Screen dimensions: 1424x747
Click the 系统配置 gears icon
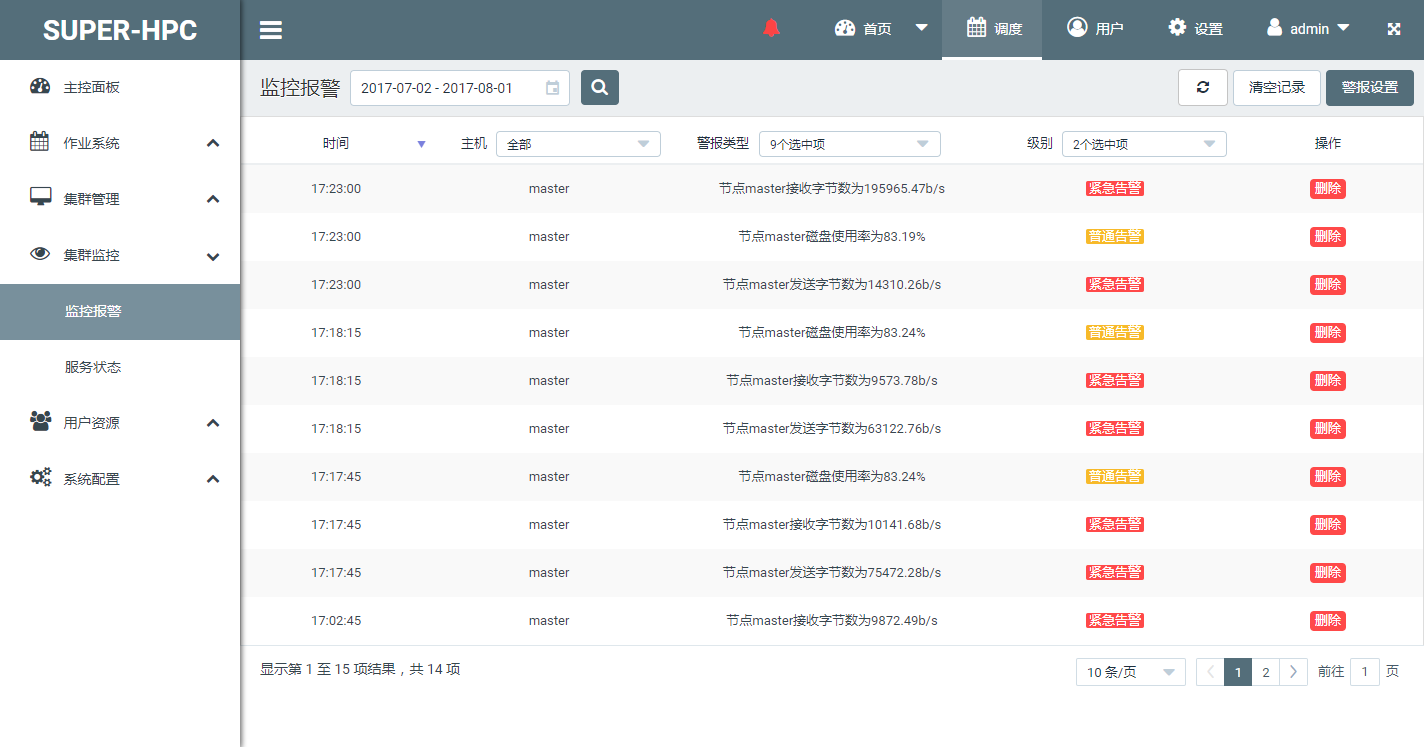click(40, 477)
